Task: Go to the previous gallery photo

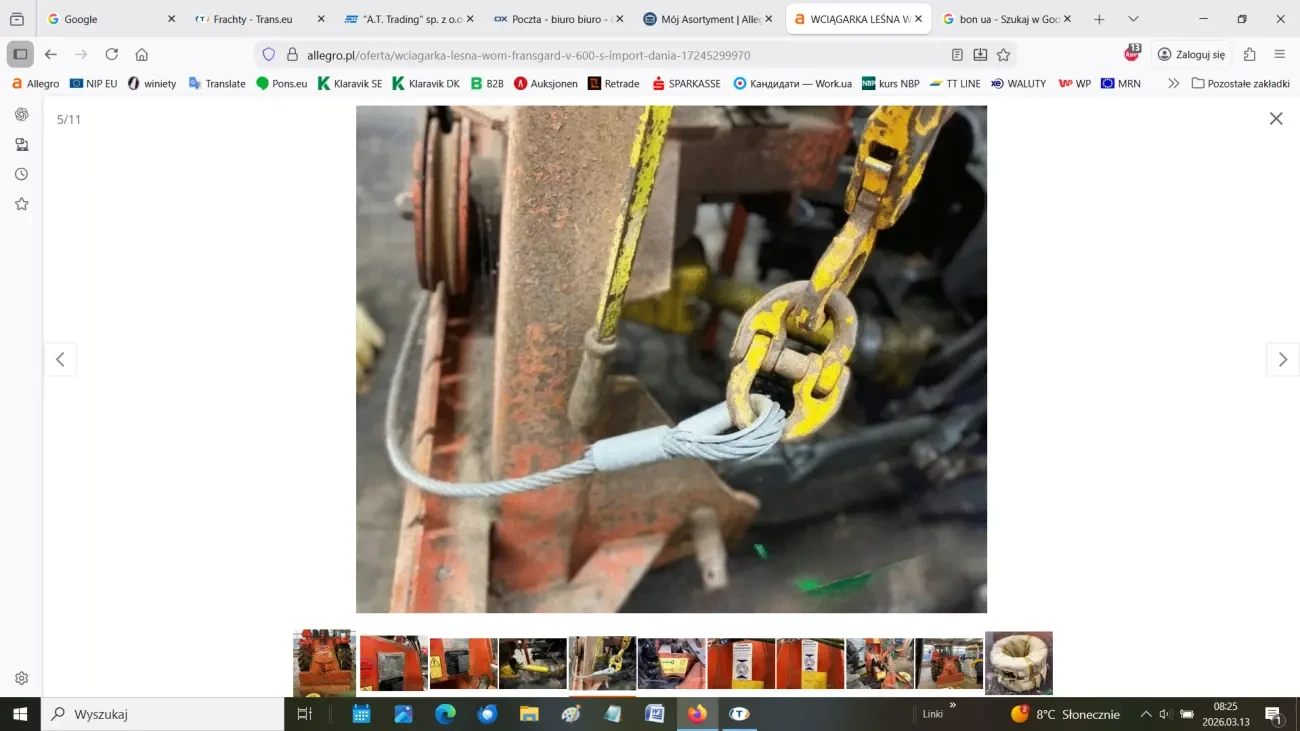Action: pos(60,360)
